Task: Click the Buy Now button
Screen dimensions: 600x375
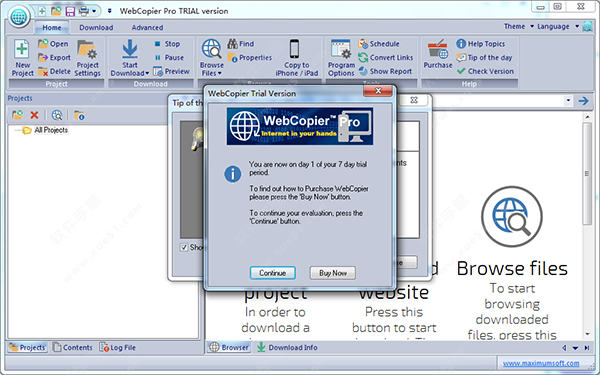Action: point(333,273)
